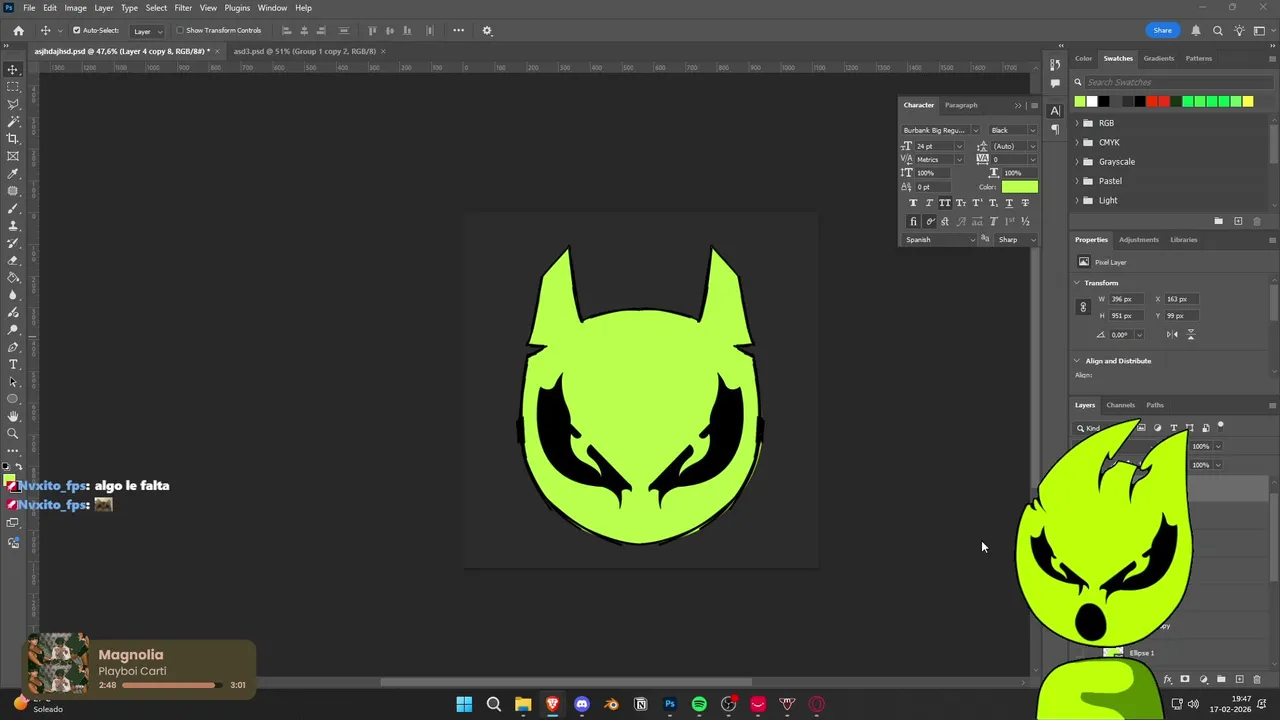Expand the Pastel swatch group
This screenshot has width=1280, height=720.
click(1077, 181)
